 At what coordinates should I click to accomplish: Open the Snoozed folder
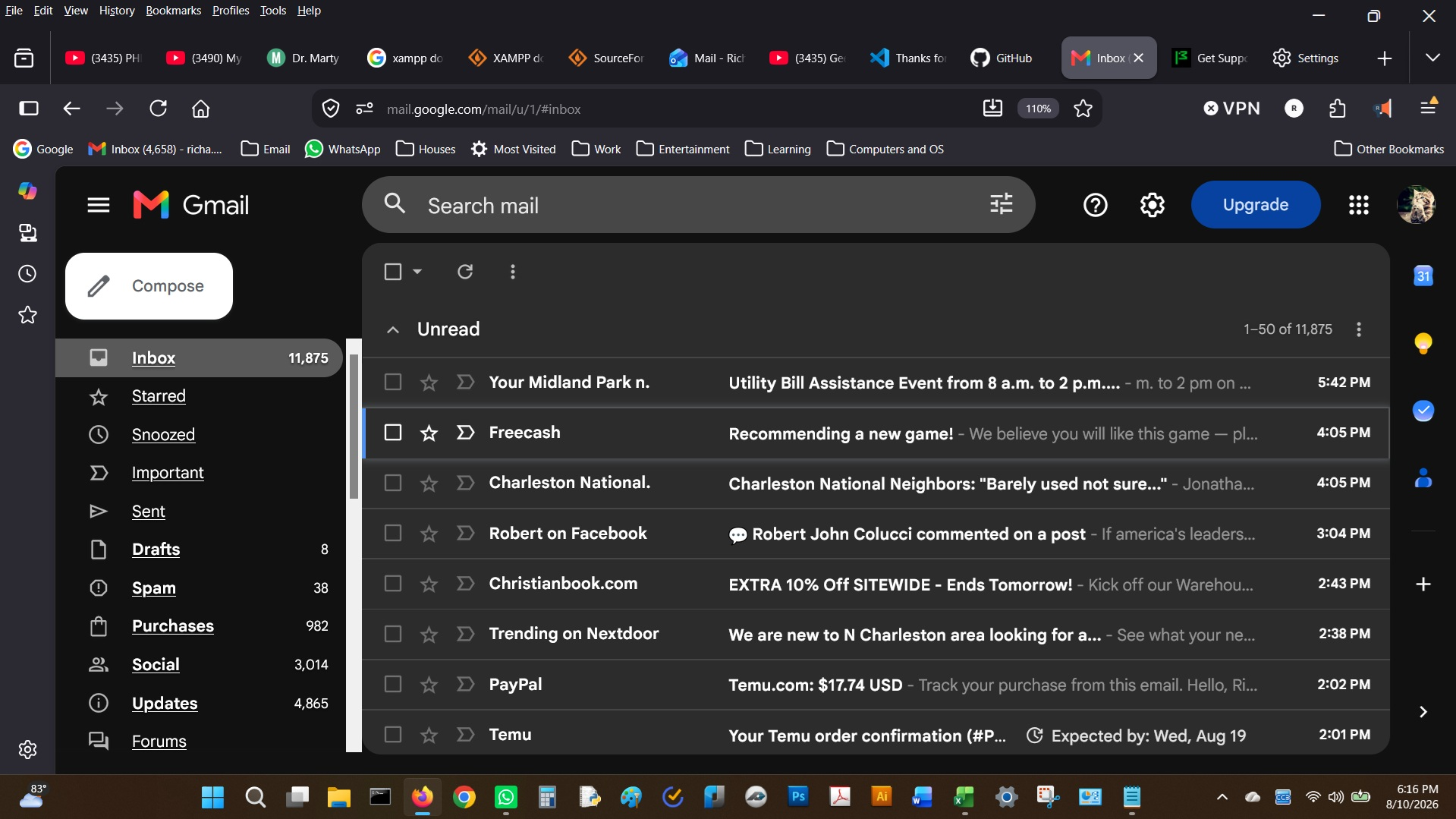coord(163,435)
